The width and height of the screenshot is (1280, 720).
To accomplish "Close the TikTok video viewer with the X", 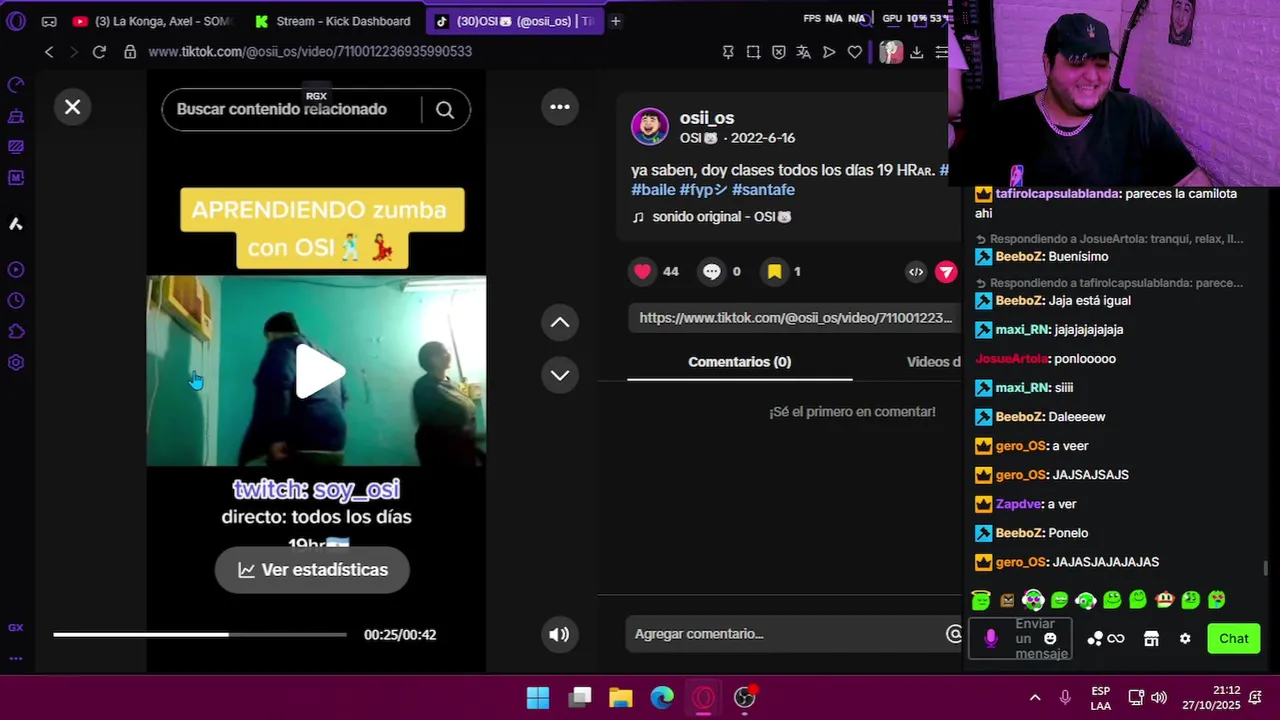I will [72, 107].
